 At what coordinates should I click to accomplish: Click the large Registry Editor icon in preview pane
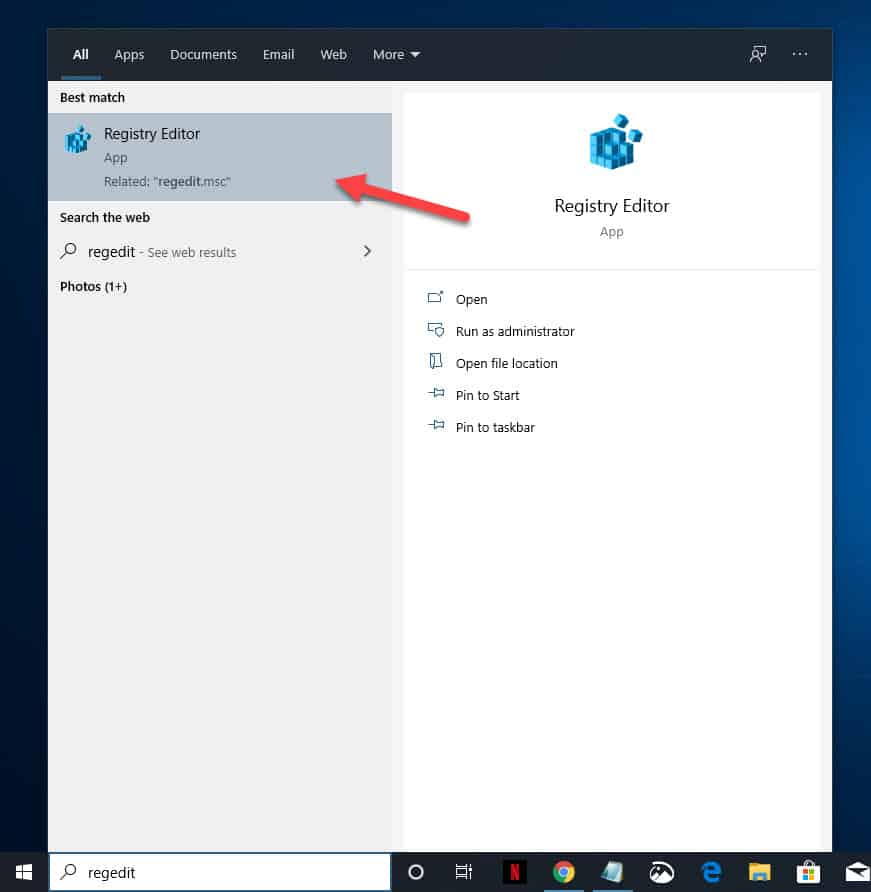pyautogui.click(x=615, y=142)
